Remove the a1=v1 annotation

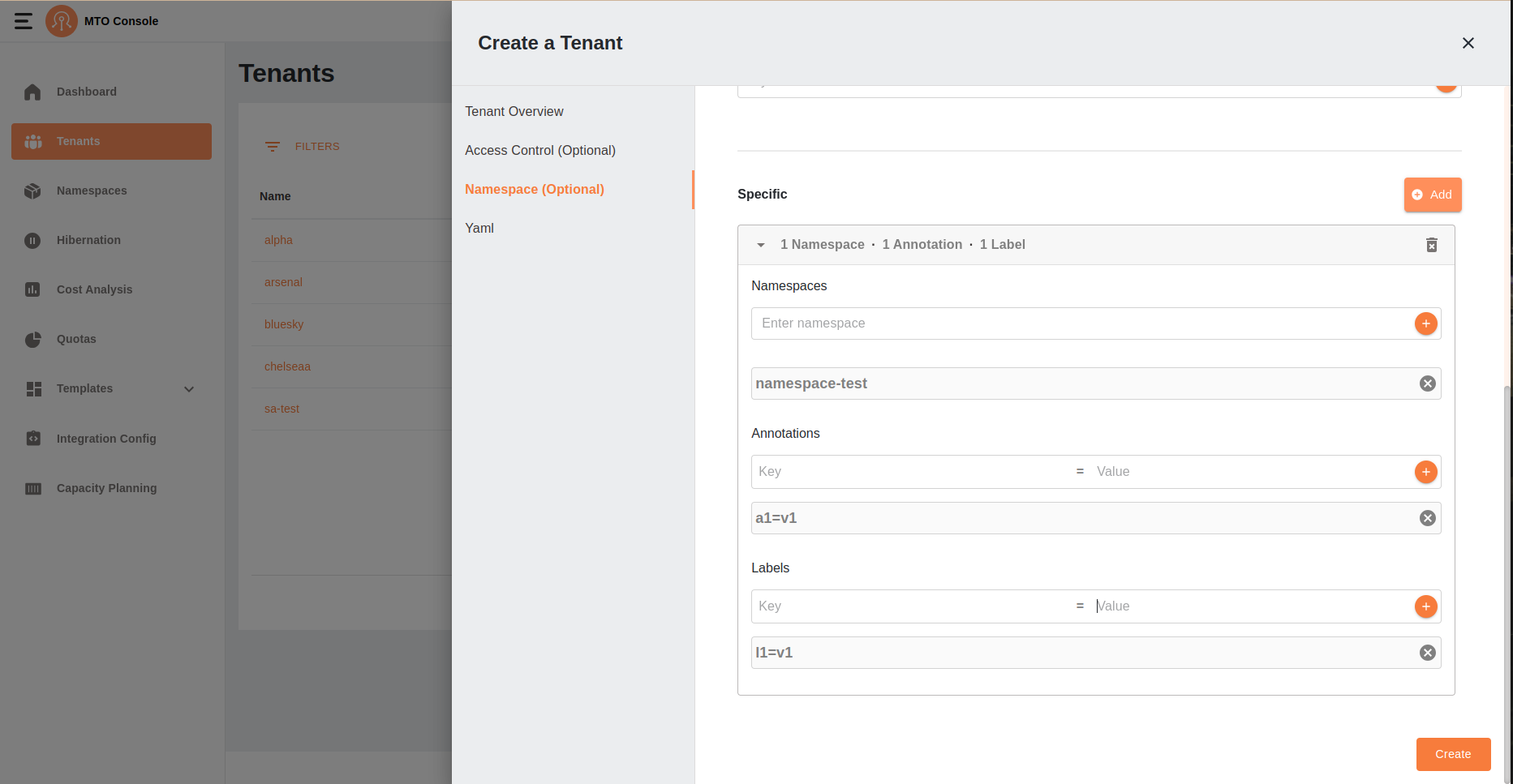(1427, 518)
